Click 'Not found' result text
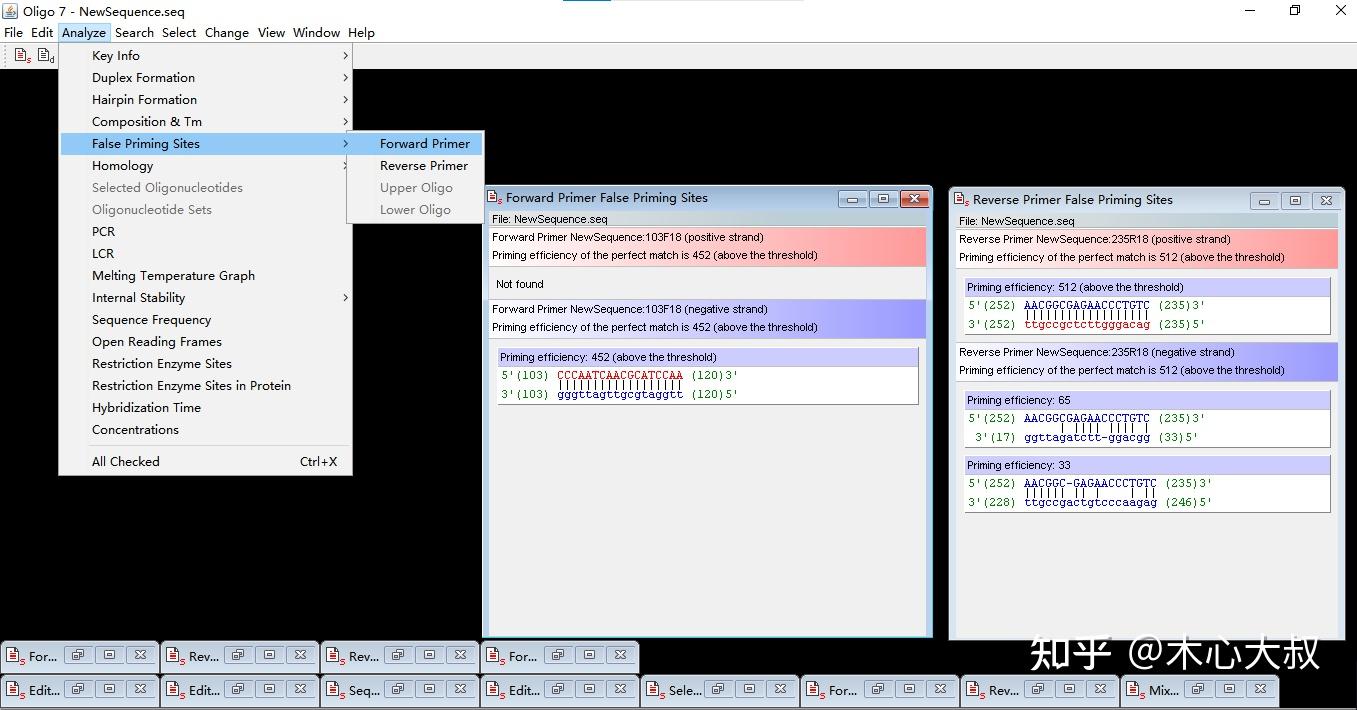This screenshot has height=710, width=1357. coord(520,284)
